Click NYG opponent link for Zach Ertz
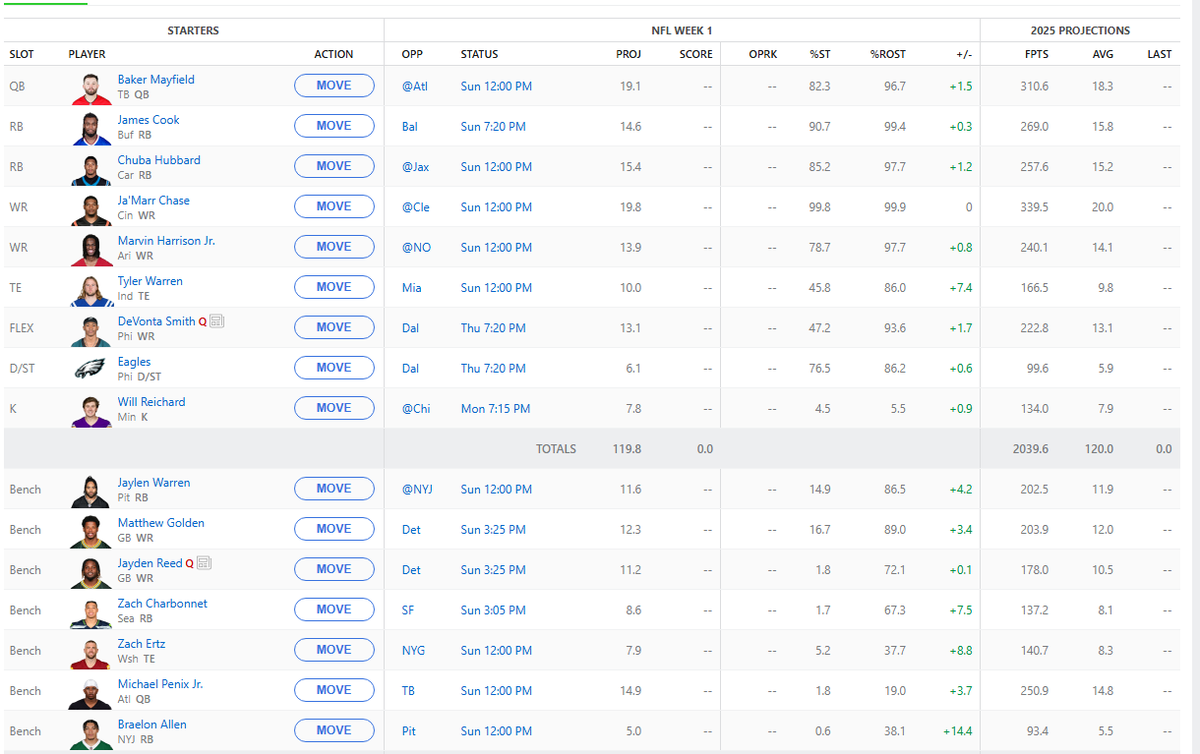The image size is (1200, 754). (413, 651)
